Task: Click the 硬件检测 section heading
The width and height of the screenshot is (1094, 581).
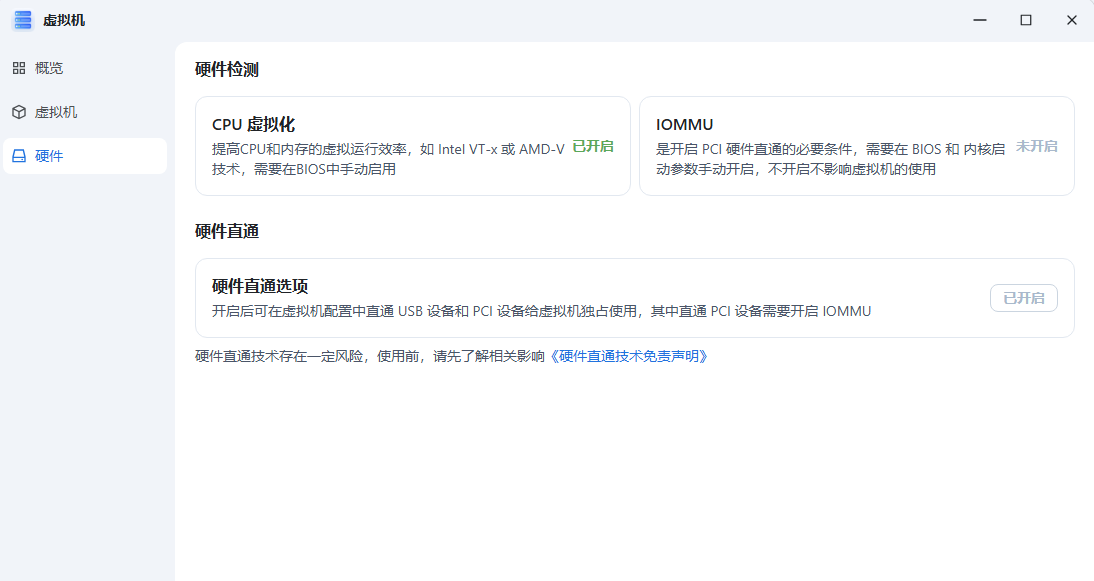Action: [227, 70]
